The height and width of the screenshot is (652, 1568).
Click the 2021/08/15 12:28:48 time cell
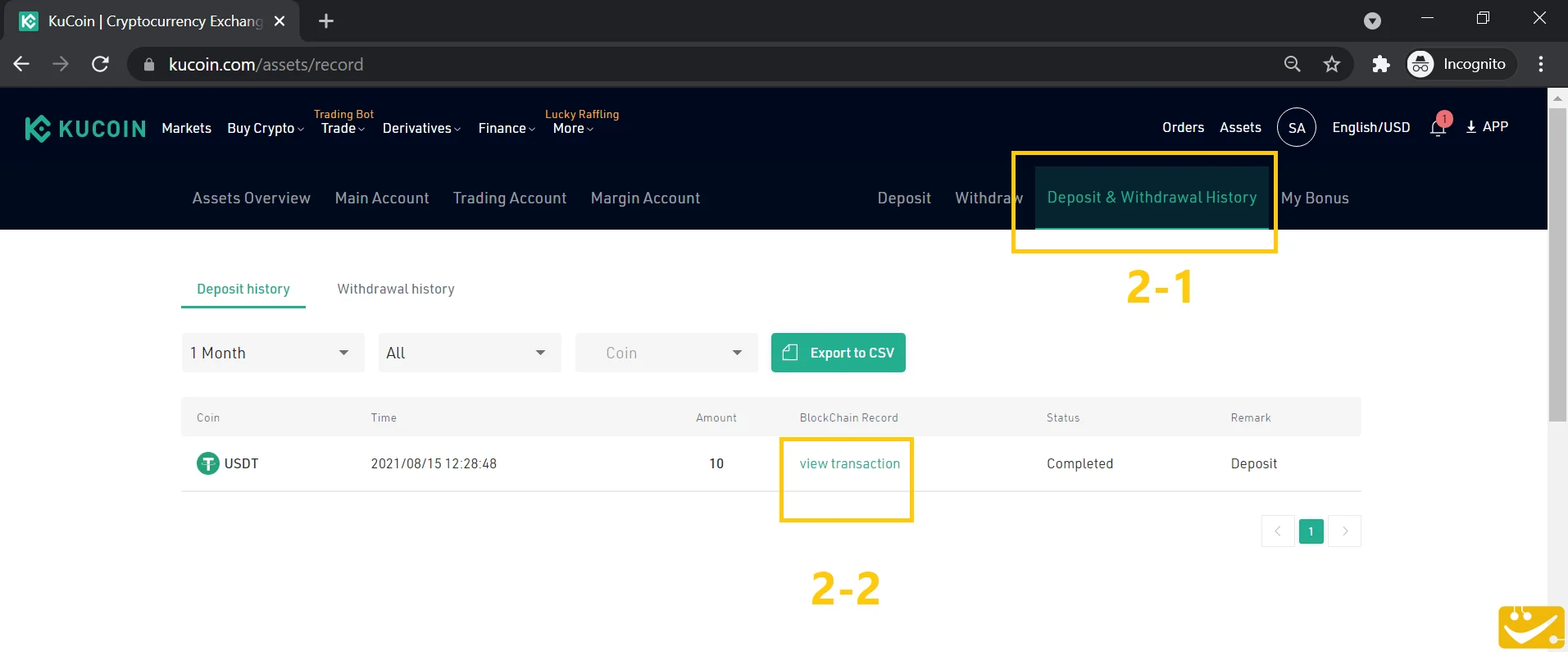[x=434, y=463]
